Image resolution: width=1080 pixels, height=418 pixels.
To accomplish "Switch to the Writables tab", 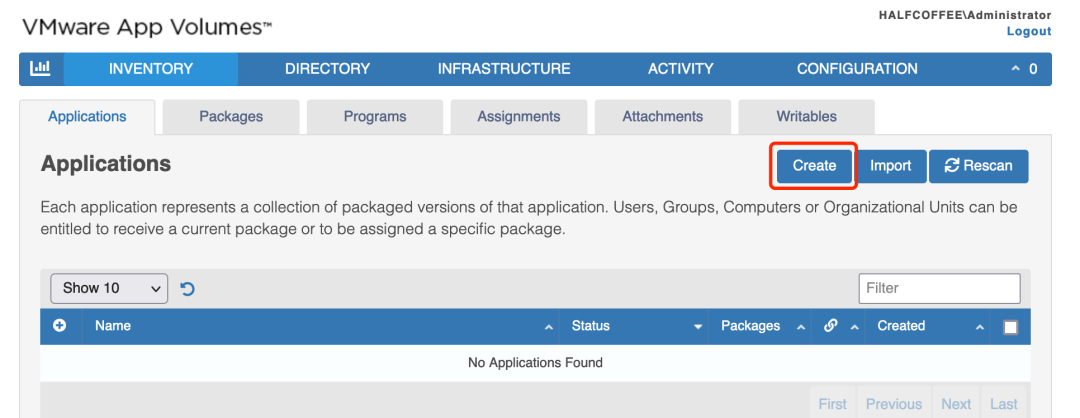I will [806, 116].
